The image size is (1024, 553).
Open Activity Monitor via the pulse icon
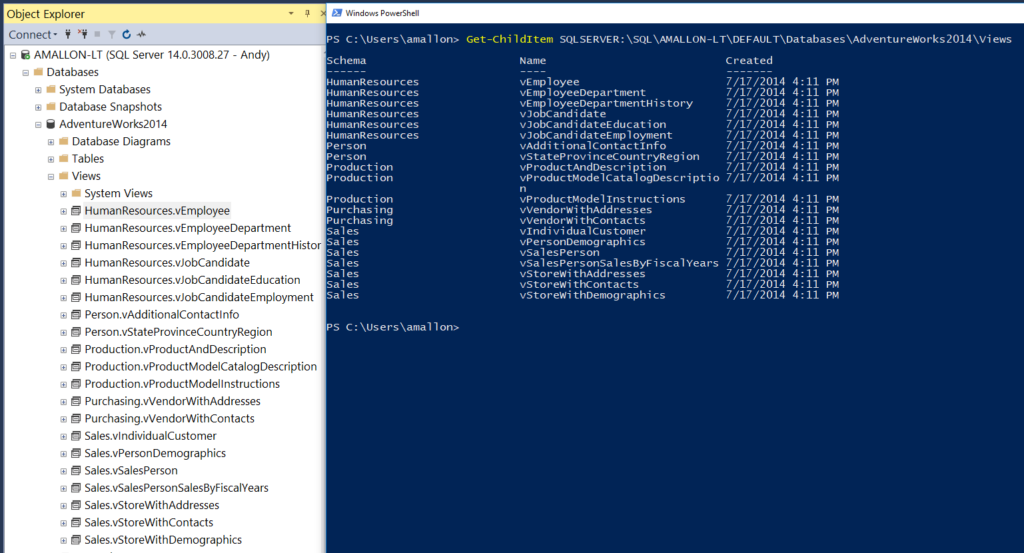[141, 35]
